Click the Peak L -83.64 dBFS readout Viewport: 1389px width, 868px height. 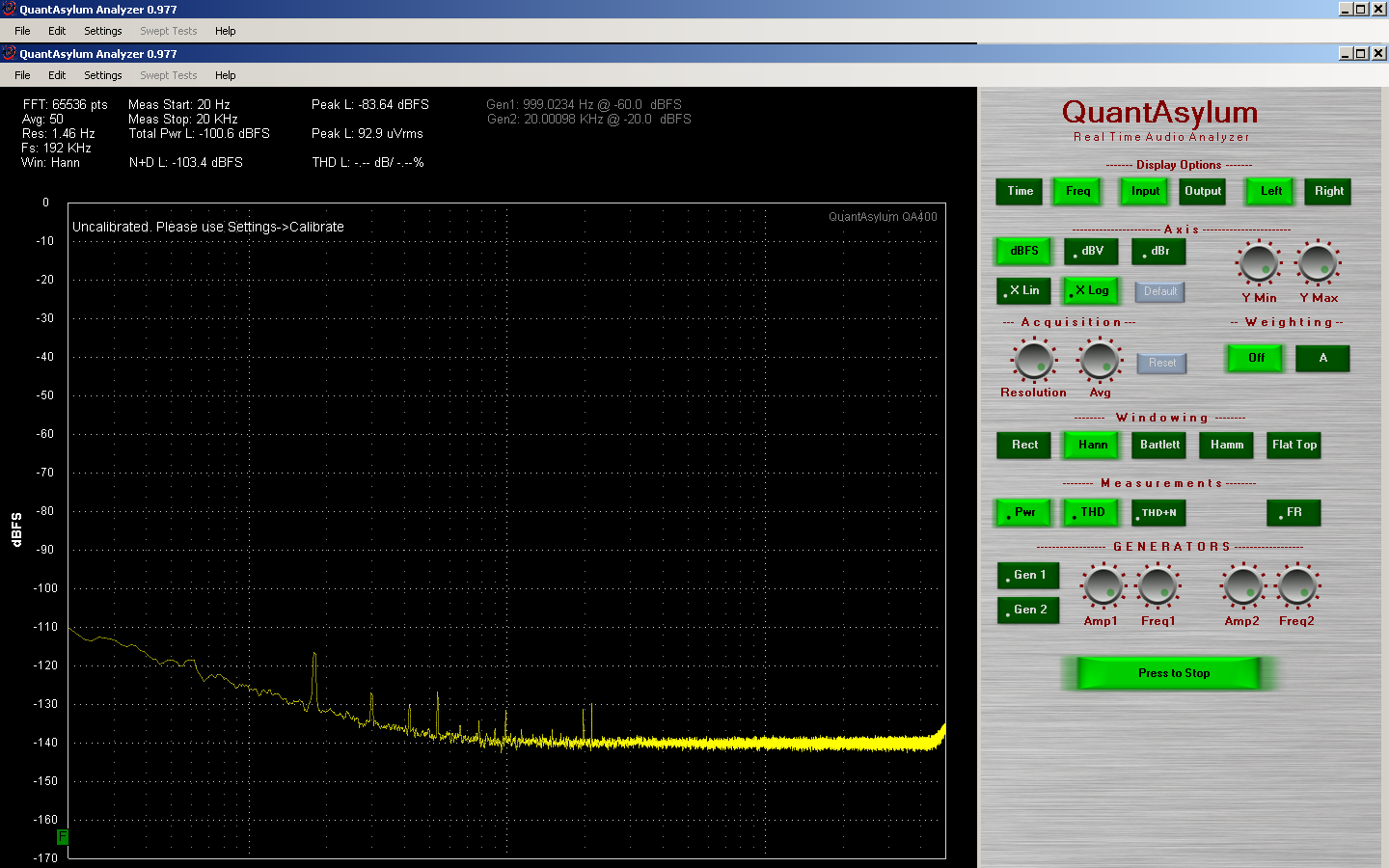[x=370, y=104]
